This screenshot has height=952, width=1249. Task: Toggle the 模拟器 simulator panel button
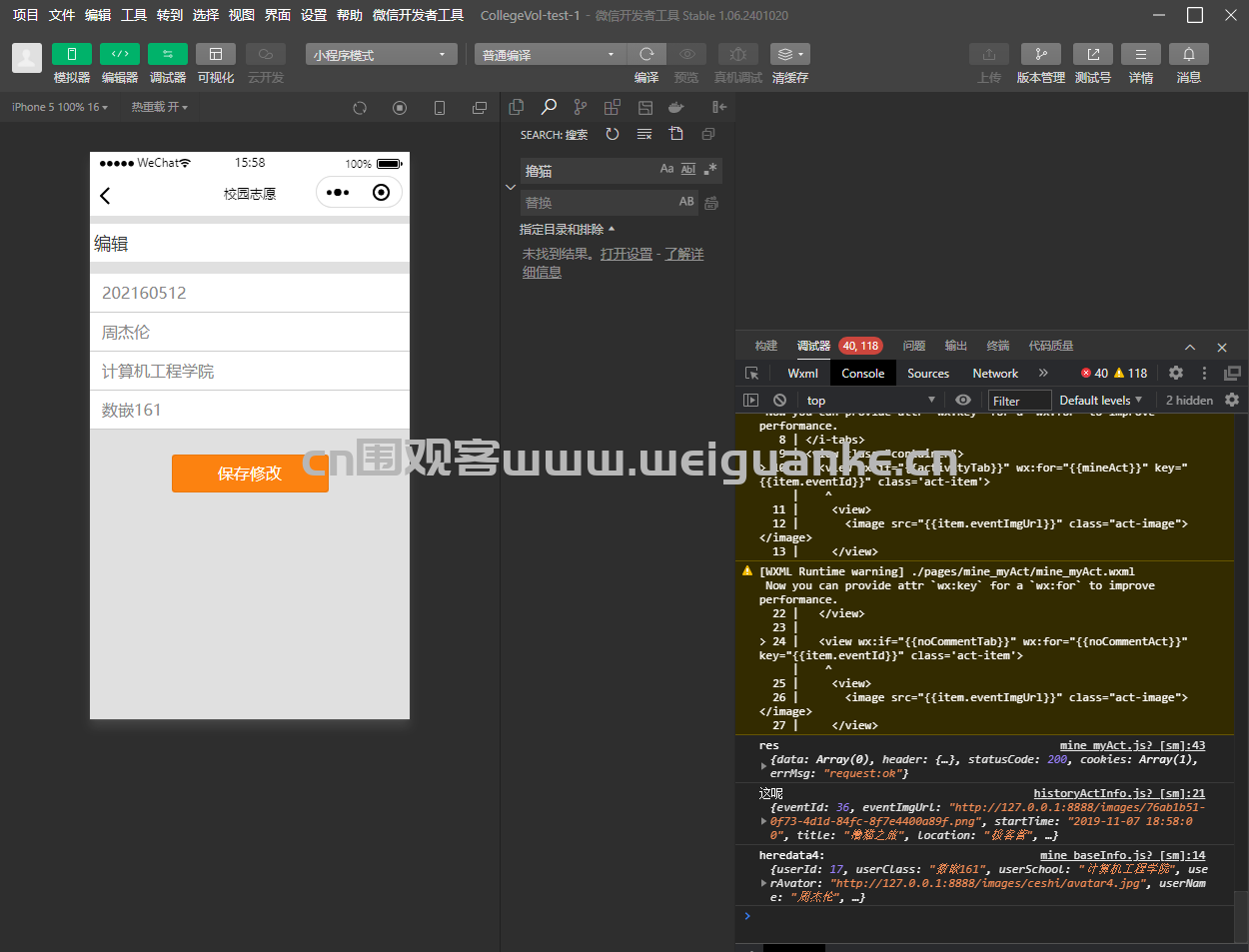71,54
